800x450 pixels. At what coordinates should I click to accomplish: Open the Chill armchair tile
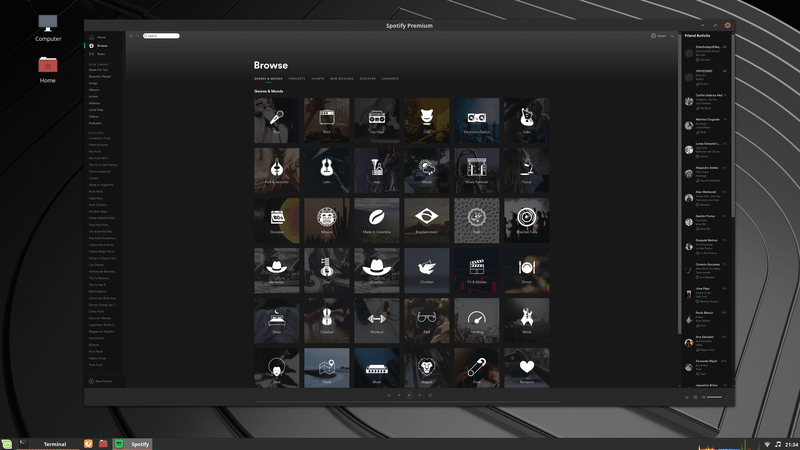427,120
